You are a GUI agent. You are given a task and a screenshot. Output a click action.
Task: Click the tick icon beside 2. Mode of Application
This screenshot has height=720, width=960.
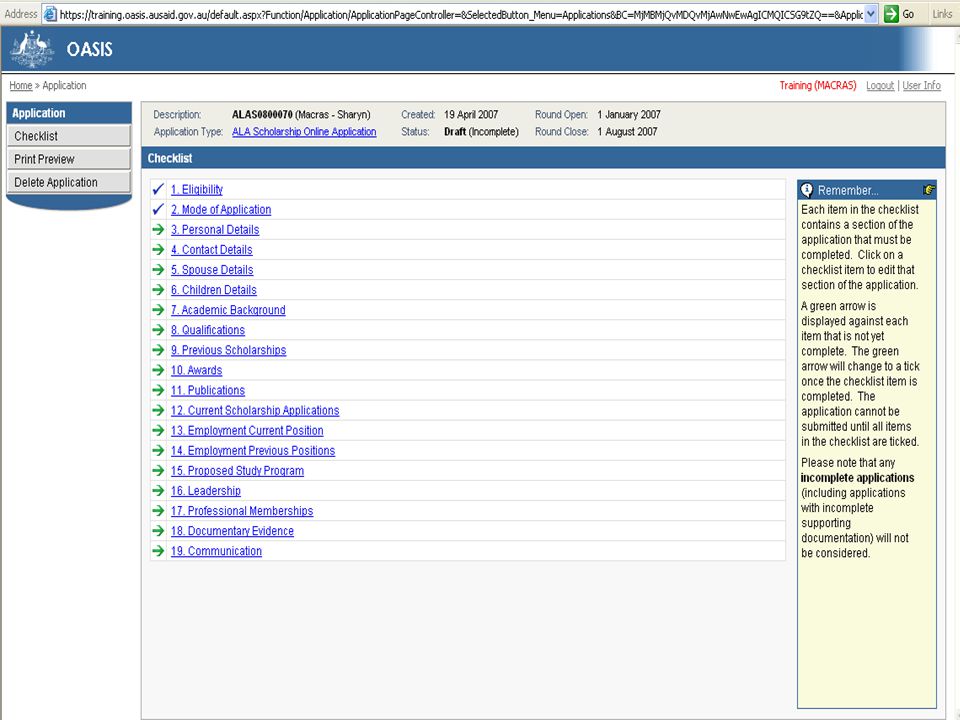(x=158, y=209)
